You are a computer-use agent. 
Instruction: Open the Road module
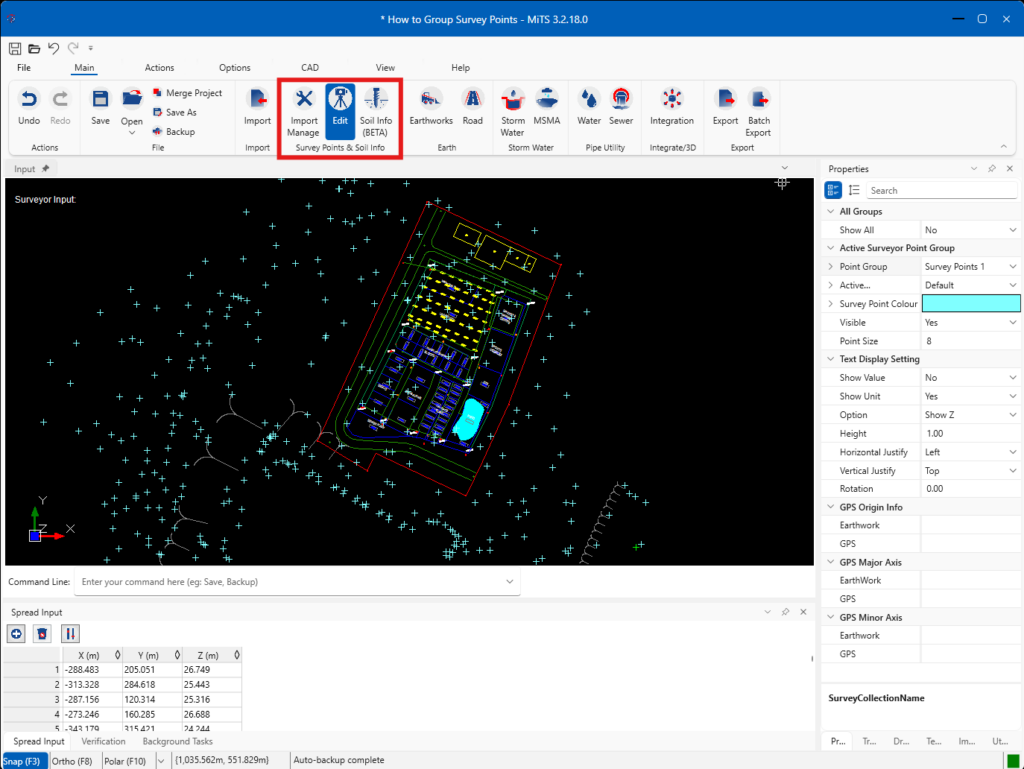click(472, 107)
